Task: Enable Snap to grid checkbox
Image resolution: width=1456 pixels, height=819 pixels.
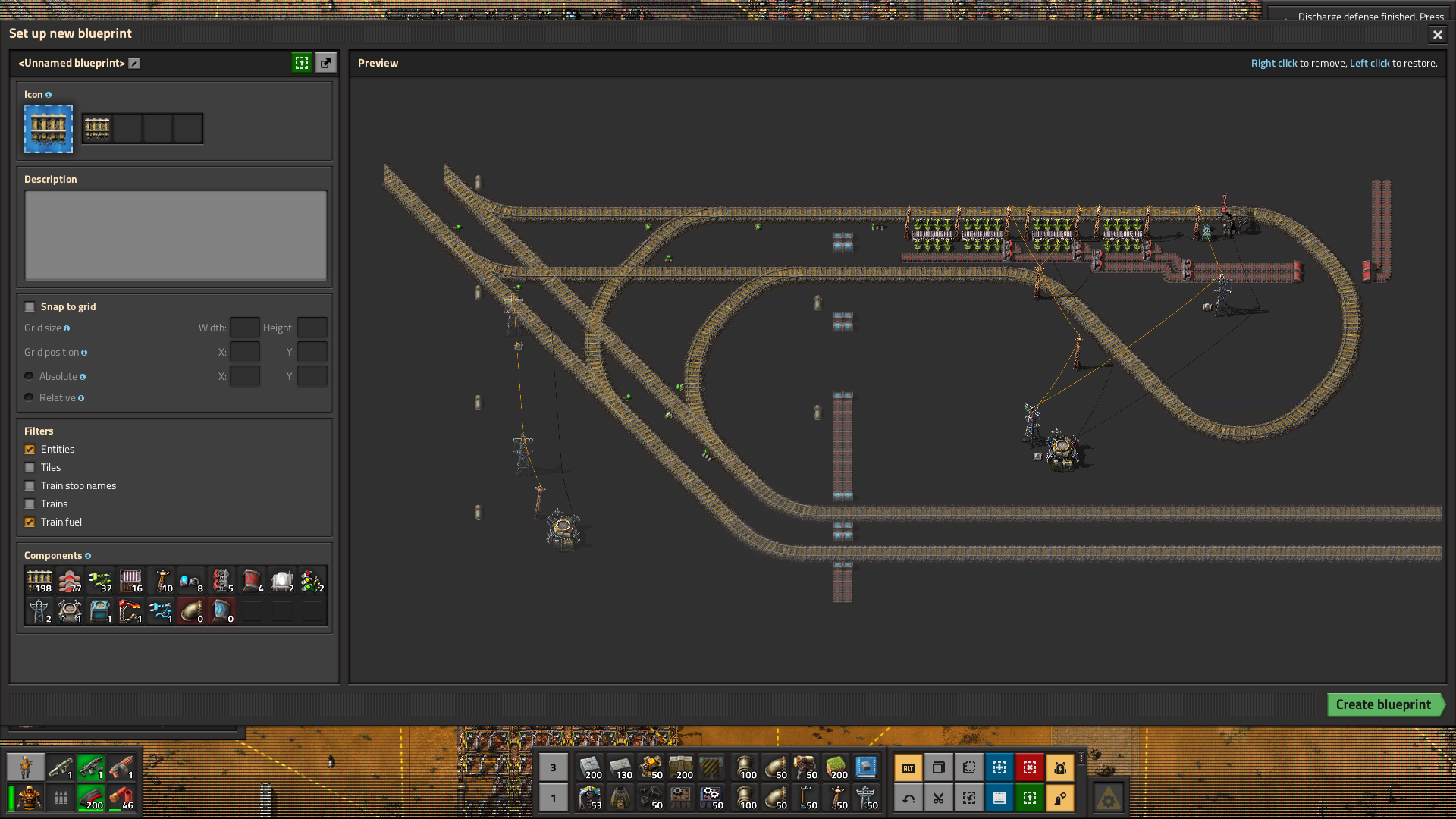Action: [x=30, y=307]
